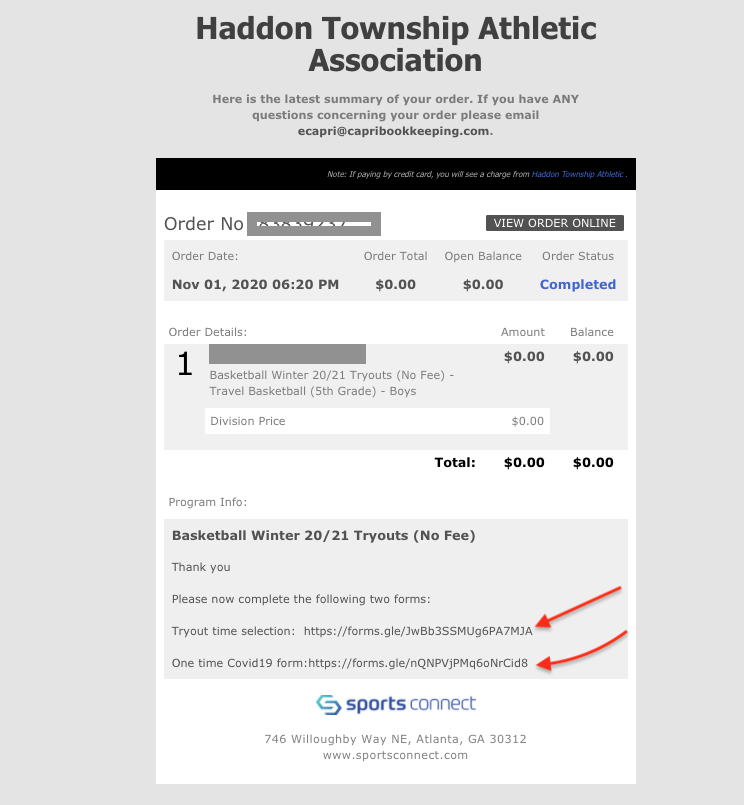This screenshot has height=805, width=744.
Task: Open the ecapri@capribookkeeping.com email address
Action: [393, 131]
